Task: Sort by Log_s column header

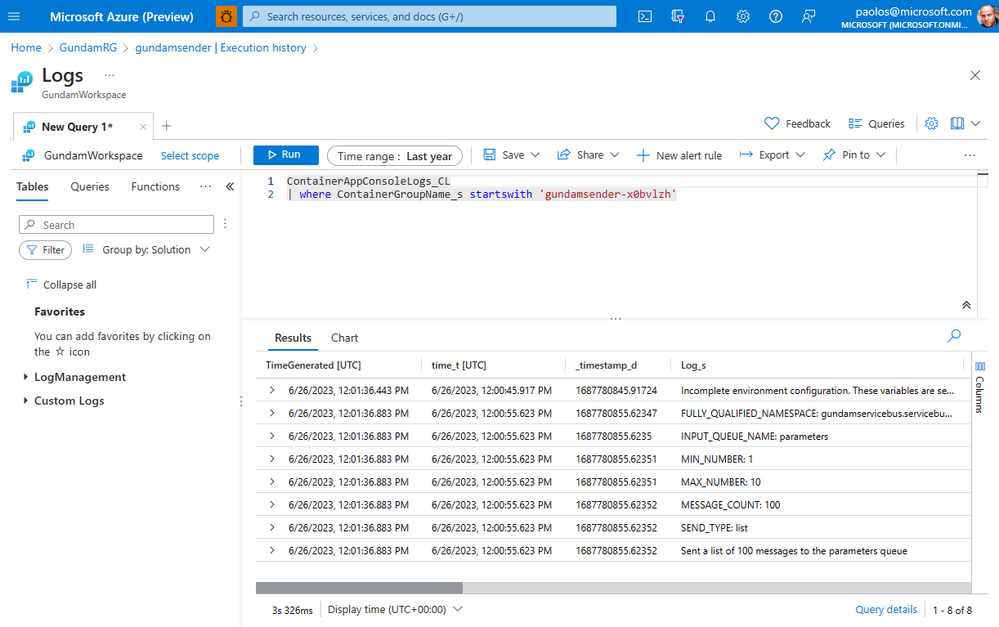Action: pos(693,365)
